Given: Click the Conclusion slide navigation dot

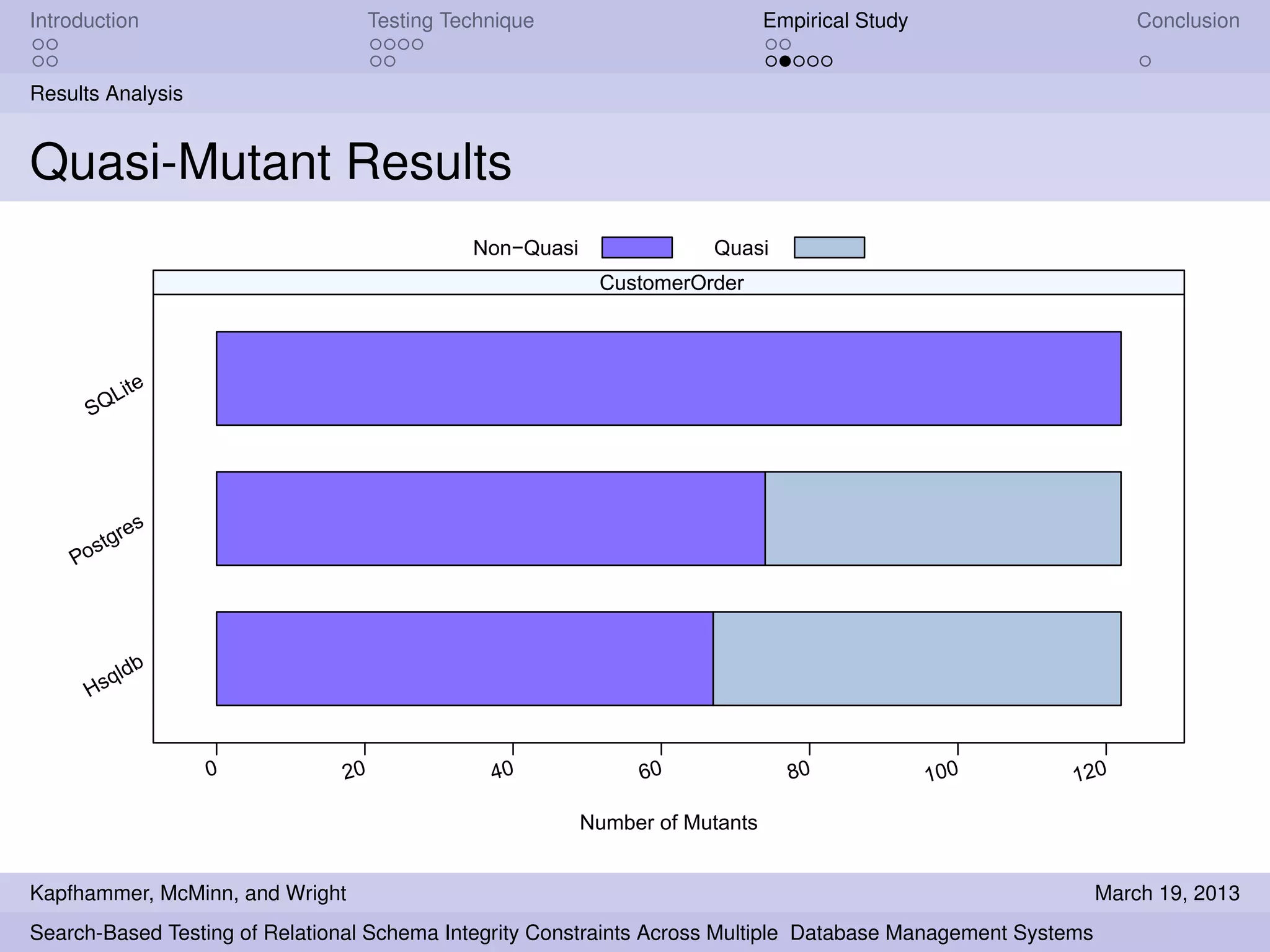Looking at the screenshot, I should (x=1145, y=61).
